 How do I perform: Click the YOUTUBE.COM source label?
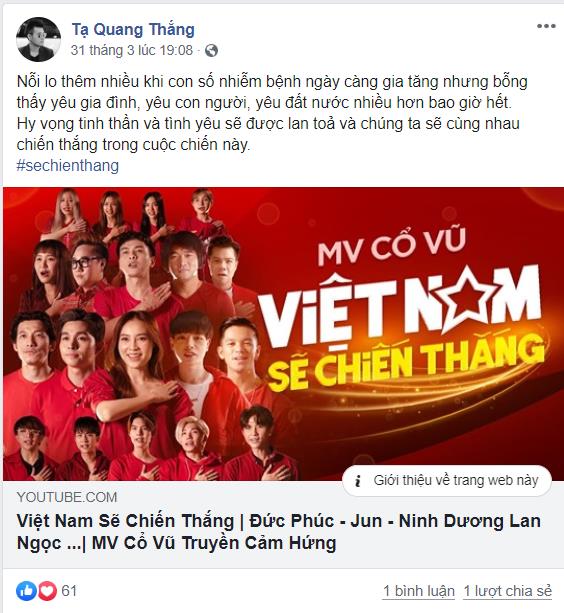[x=67, y=497]
